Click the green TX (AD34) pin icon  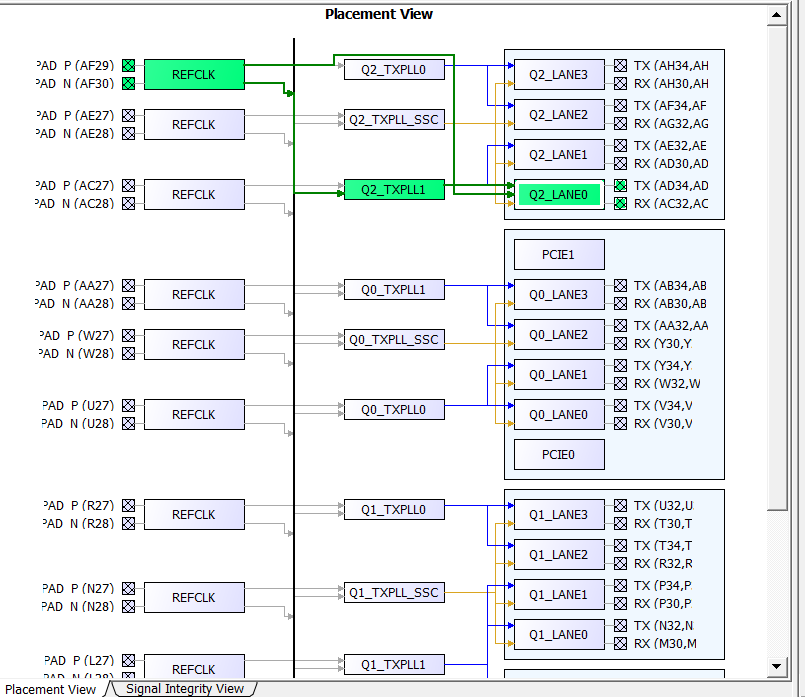[x=621, y=186]
